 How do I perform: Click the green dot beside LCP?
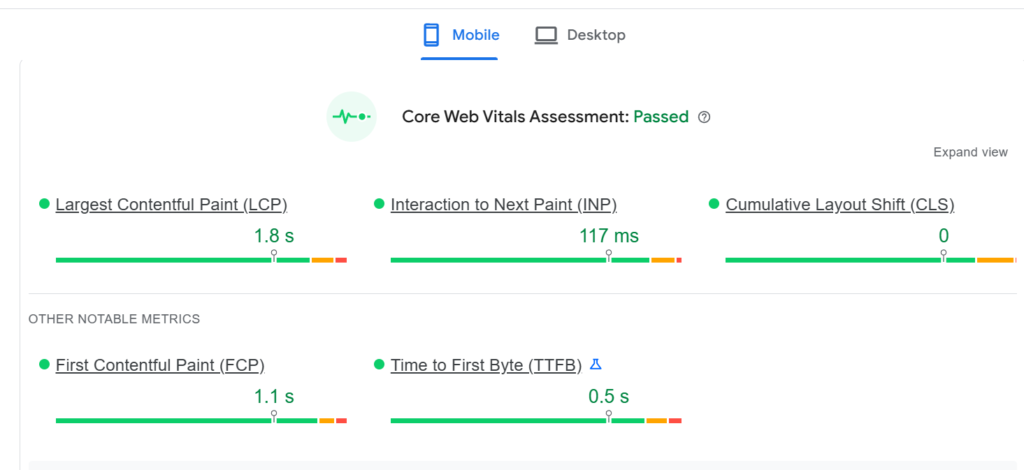coord(44,204)
